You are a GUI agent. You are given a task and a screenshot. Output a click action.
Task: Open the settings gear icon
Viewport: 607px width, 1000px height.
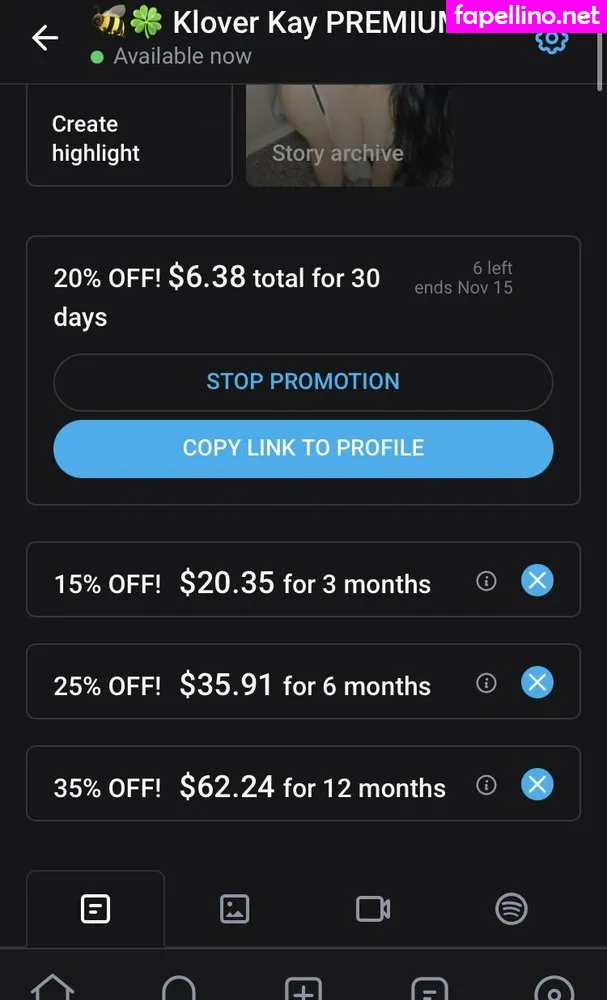pyautogui.click(x=551, y=40)
